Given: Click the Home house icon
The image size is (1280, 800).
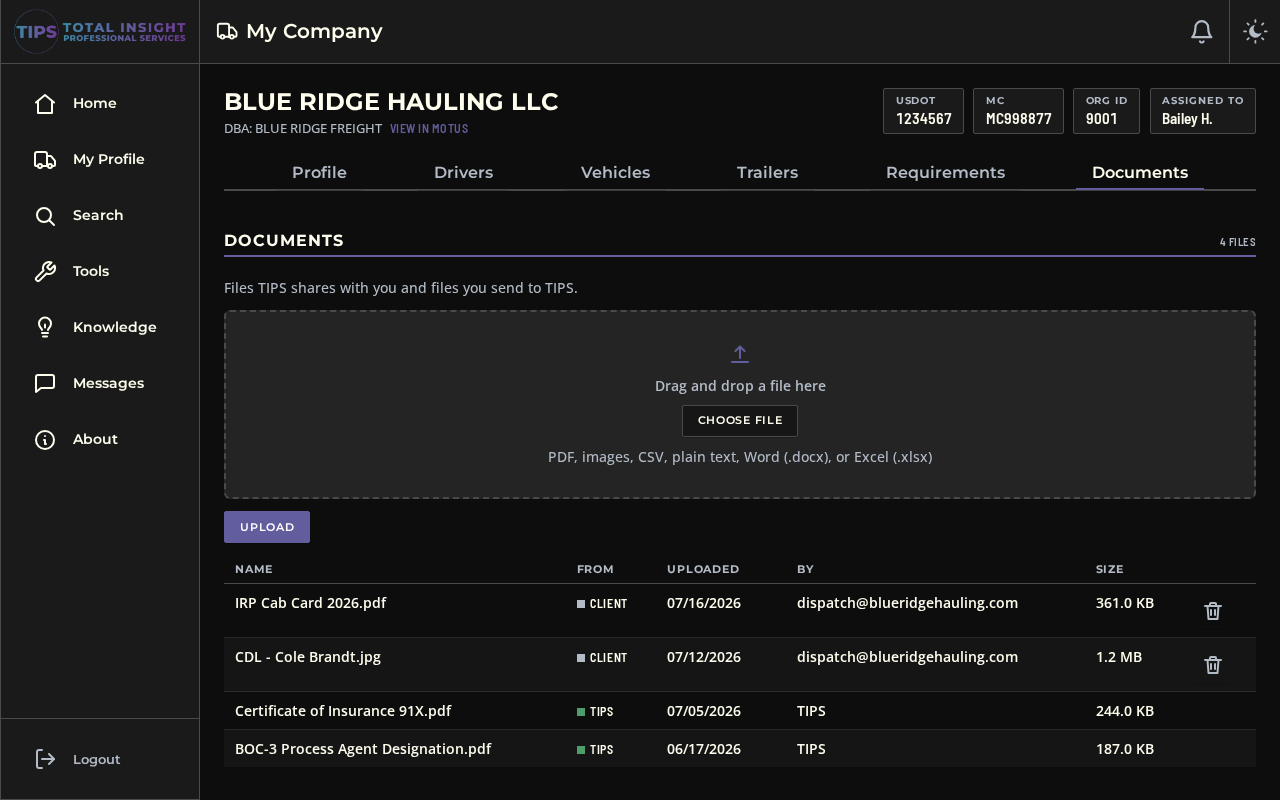Looking at the screenshot, I should coord(45,104).
